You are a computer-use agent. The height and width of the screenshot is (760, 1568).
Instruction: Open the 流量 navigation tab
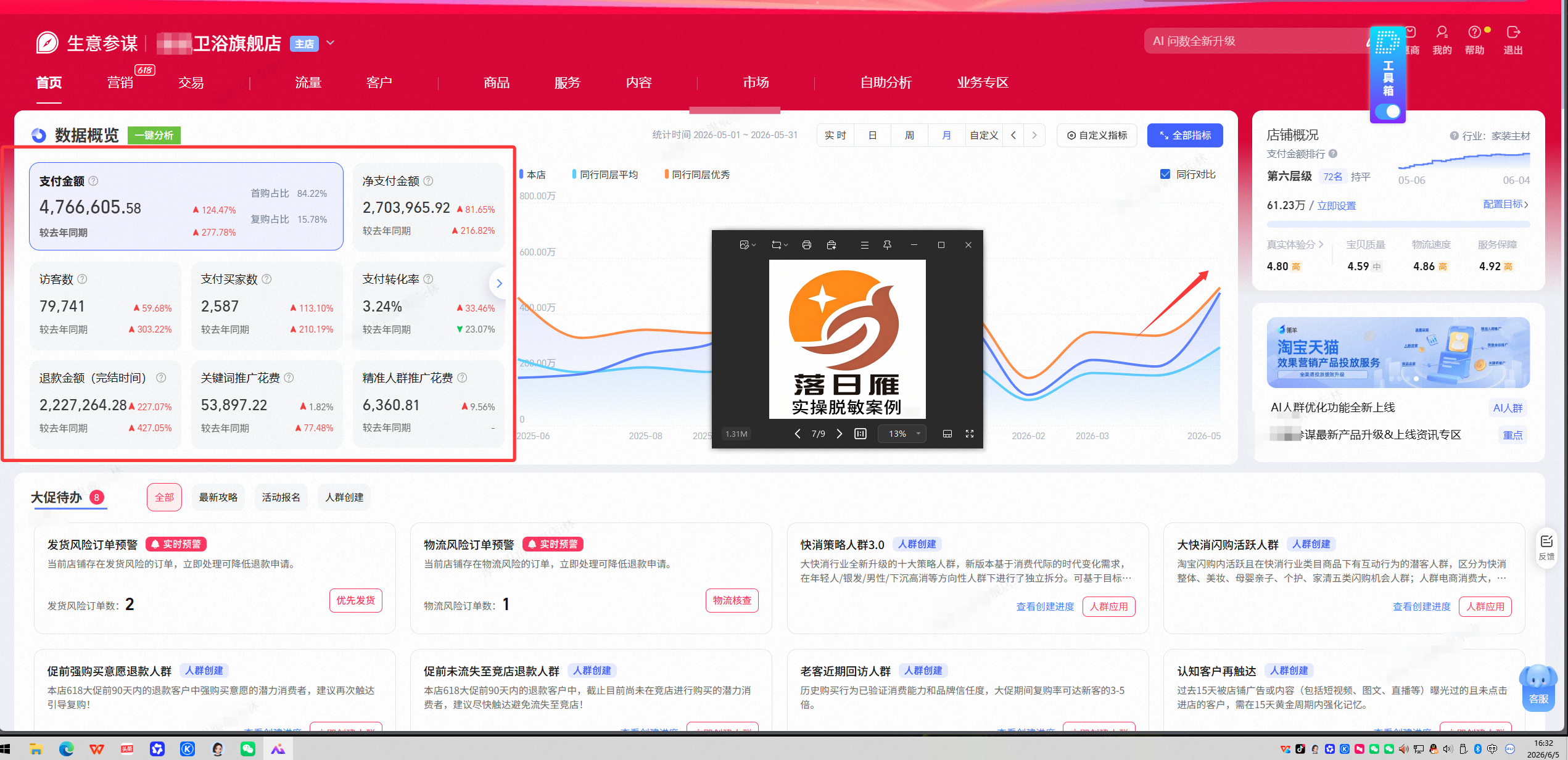308,83
